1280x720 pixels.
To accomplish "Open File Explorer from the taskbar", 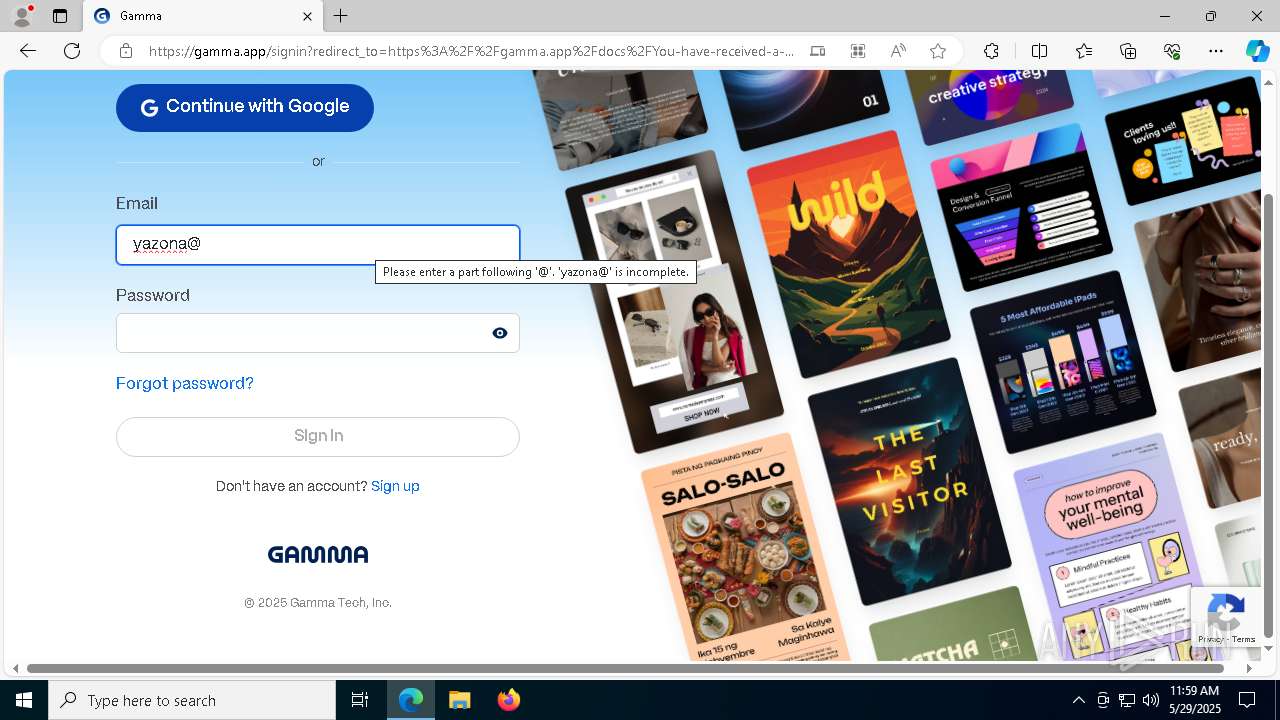I will (459, 700).
